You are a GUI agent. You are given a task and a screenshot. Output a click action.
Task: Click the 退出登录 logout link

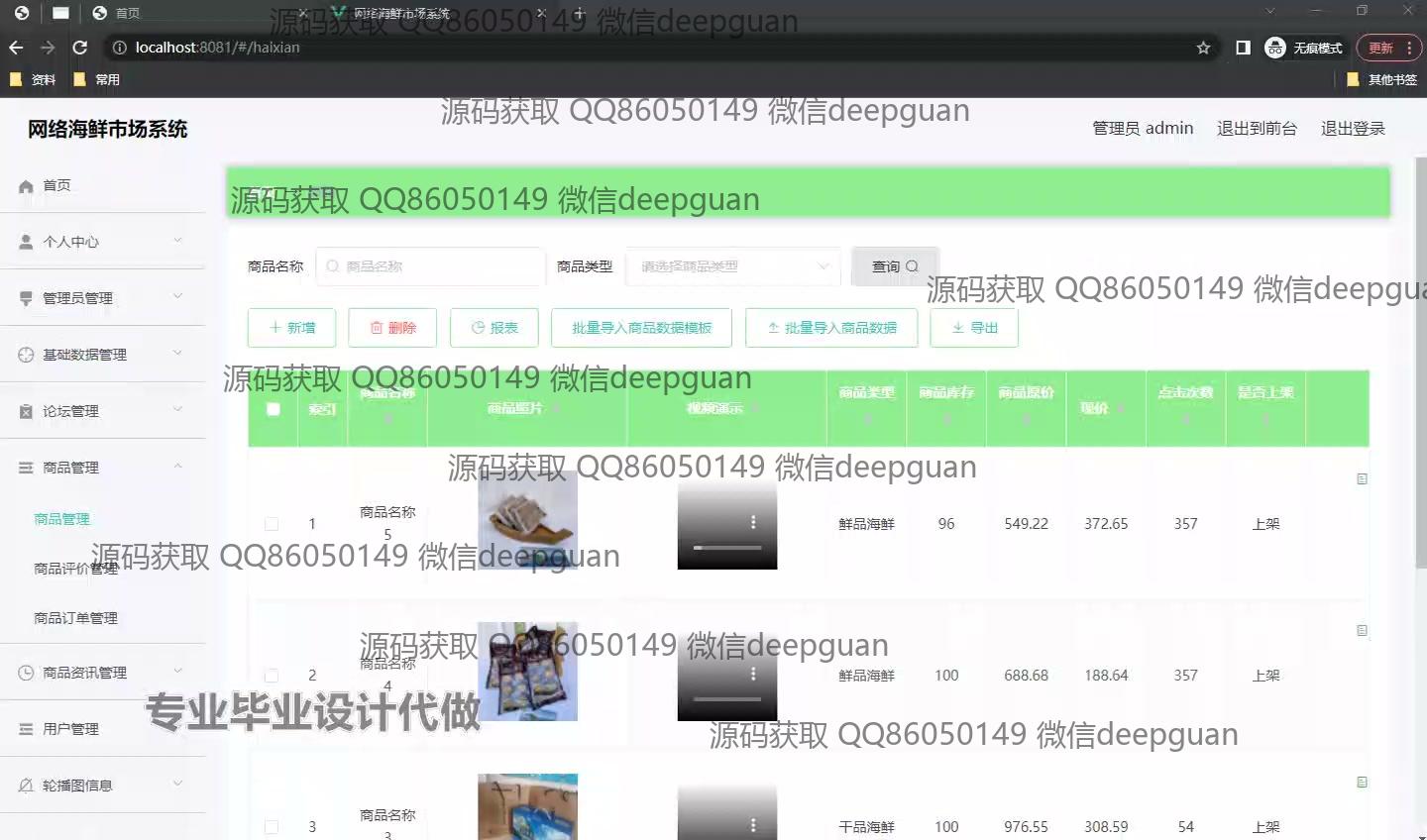(1353, 129)
